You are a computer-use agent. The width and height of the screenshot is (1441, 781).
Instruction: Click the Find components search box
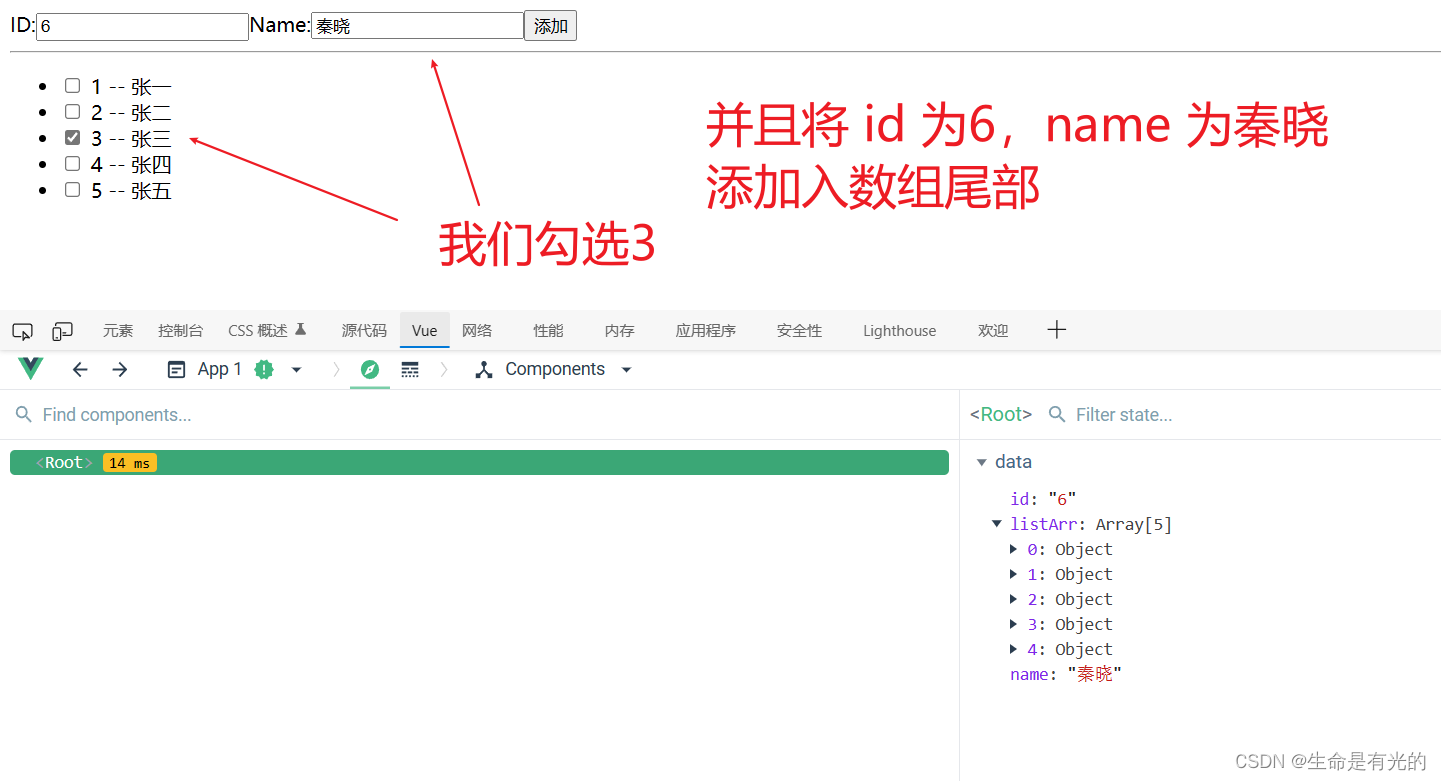[479, 415]
